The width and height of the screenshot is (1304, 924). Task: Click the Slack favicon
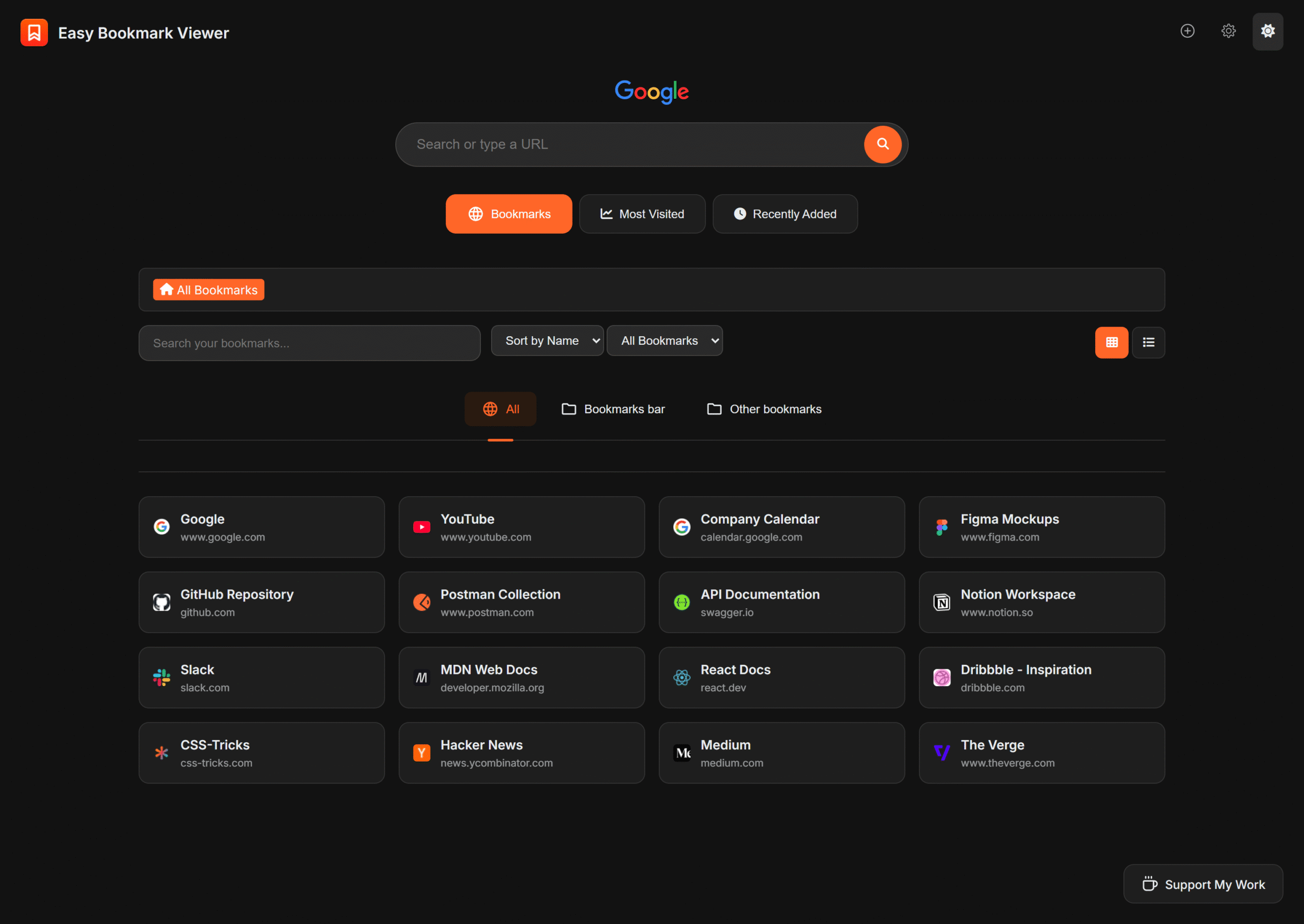(161, 677)
